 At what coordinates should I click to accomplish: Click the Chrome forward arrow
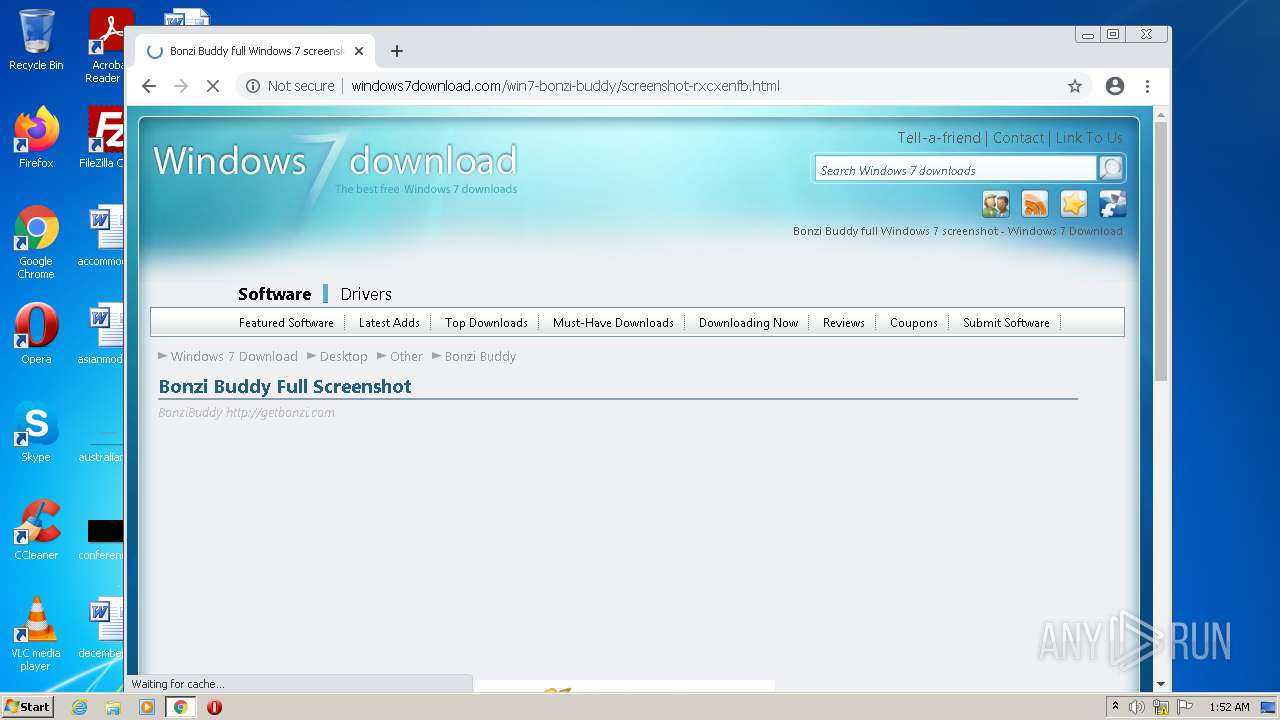click(181, 86)
